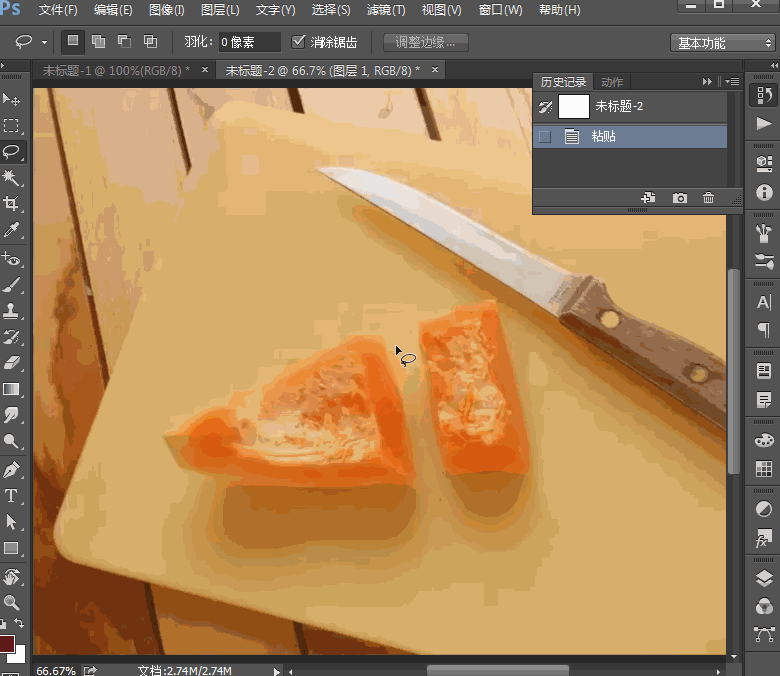Select the 粘贴 history state
Screen dimensions: 780x676
click(630, 137)
